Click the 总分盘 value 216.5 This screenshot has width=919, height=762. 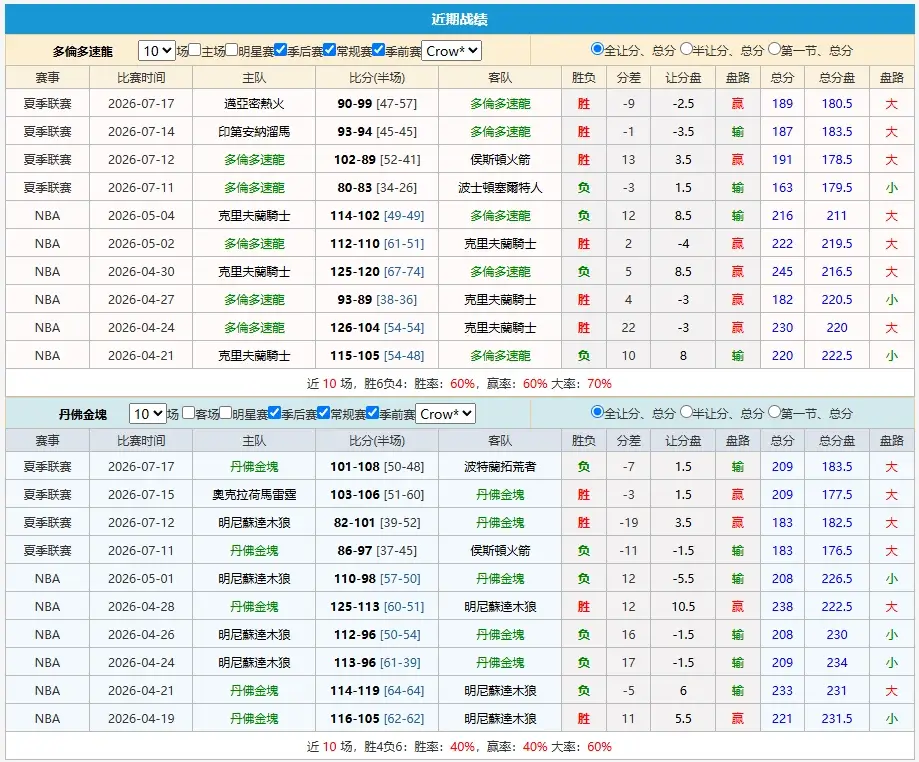pos(837,271)
